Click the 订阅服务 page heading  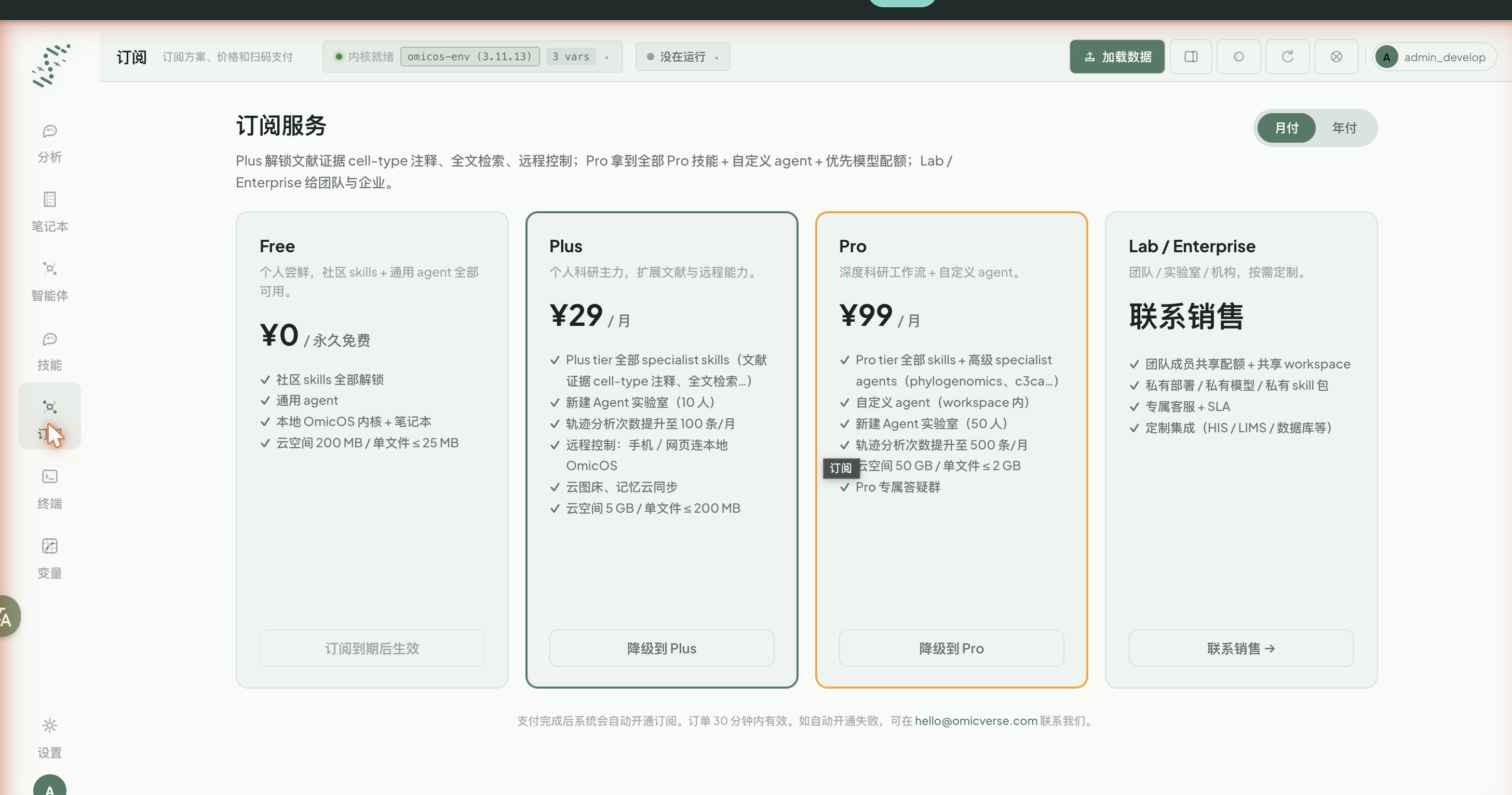[x=281, y=126]
